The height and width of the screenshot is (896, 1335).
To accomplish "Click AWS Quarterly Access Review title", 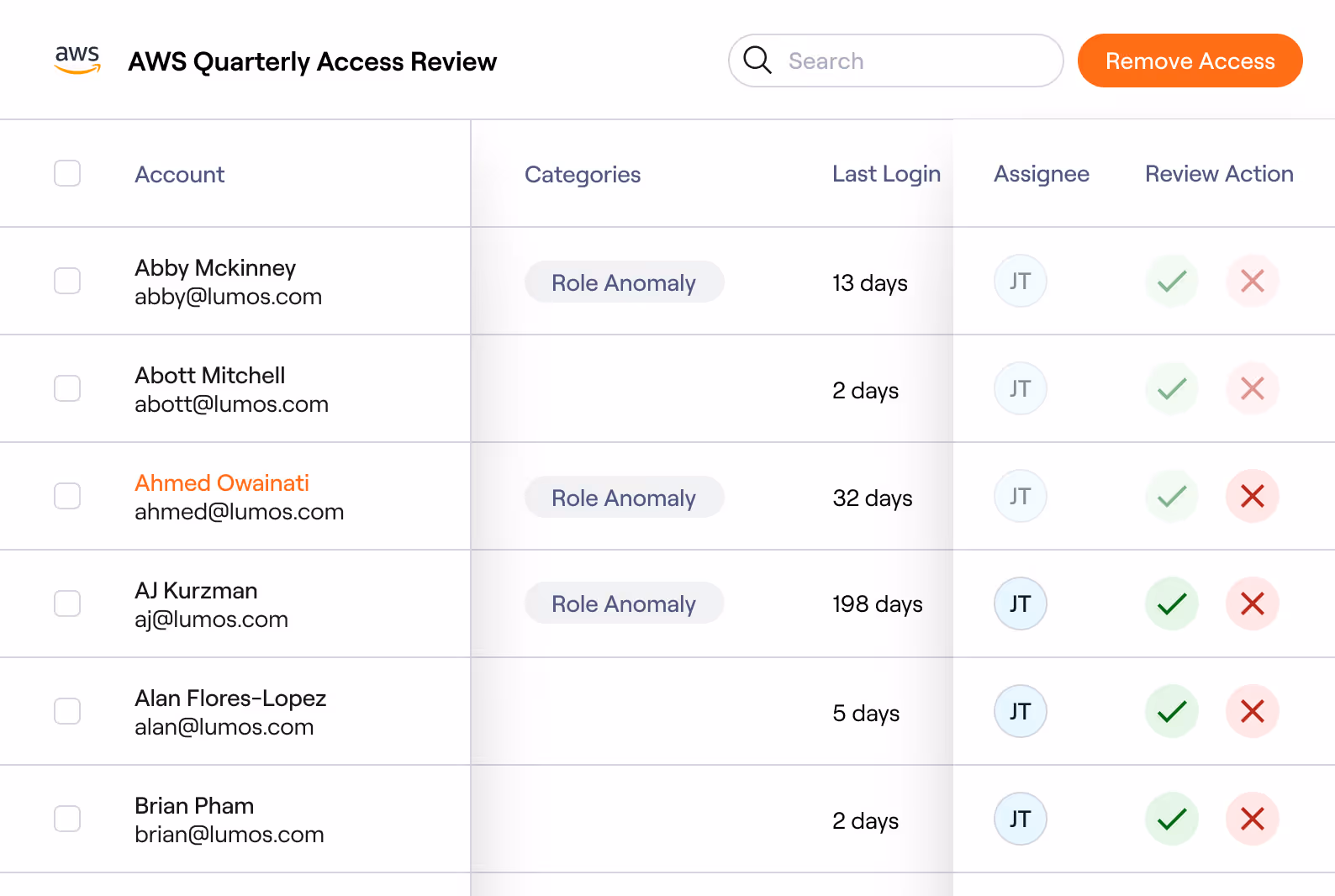I will (312, 62).
